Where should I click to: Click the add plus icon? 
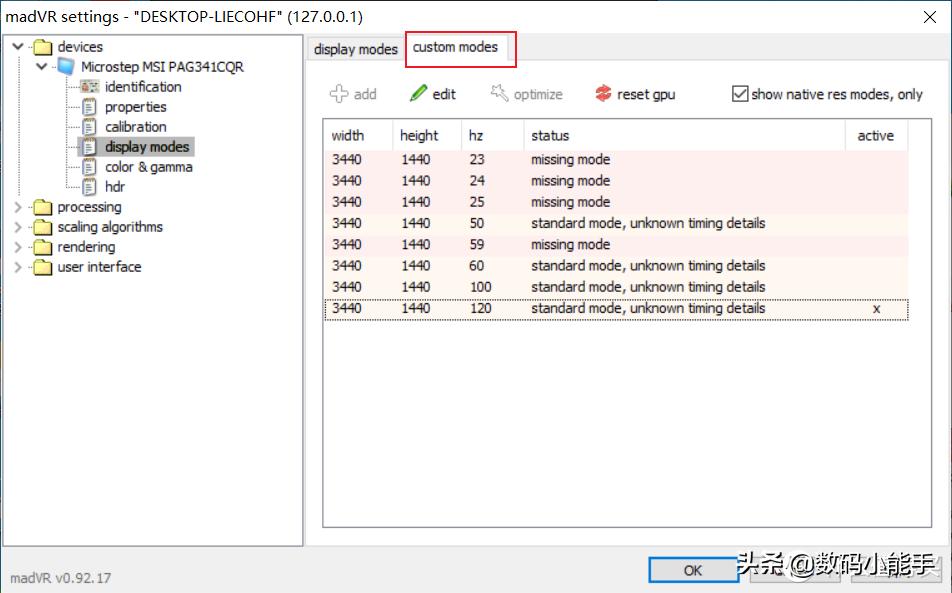tap(339, 94)
